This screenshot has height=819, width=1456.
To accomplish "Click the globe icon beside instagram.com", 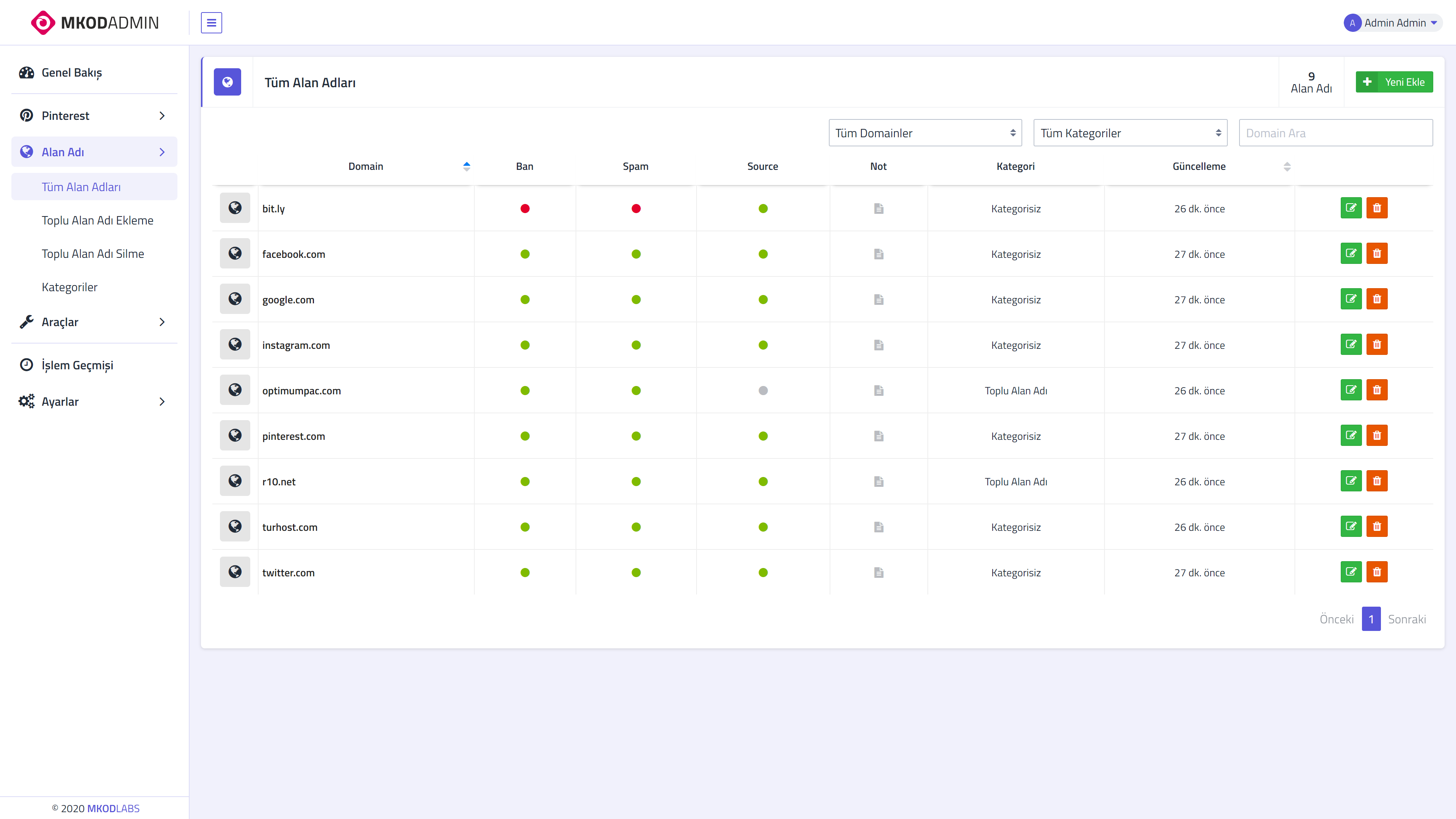I will coord(235,345).
